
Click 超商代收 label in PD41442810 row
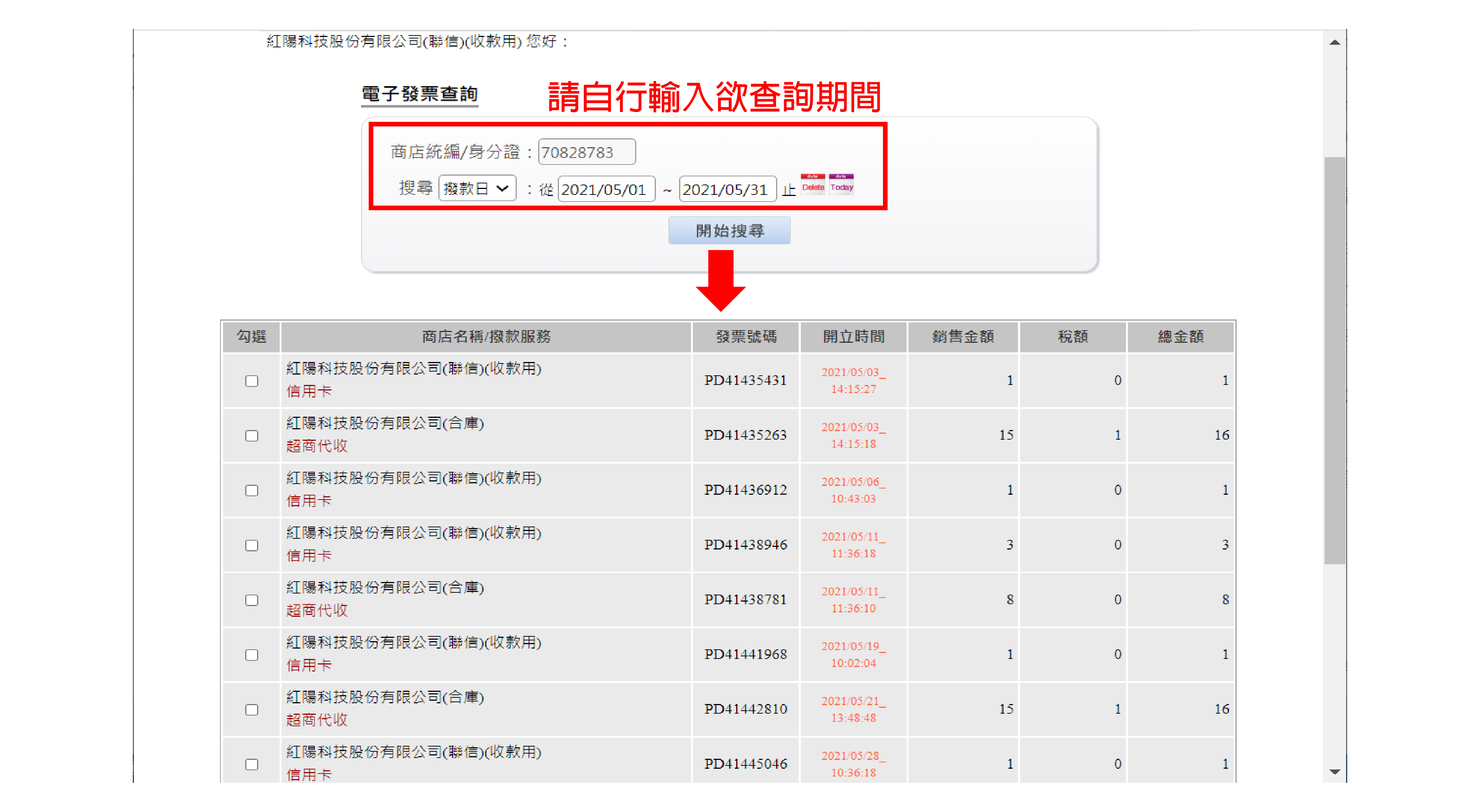[317, 720]
